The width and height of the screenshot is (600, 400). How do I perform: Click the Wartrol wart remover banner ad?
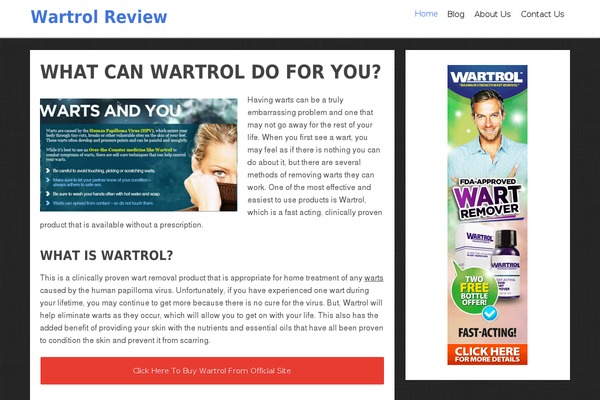point(488,215)
